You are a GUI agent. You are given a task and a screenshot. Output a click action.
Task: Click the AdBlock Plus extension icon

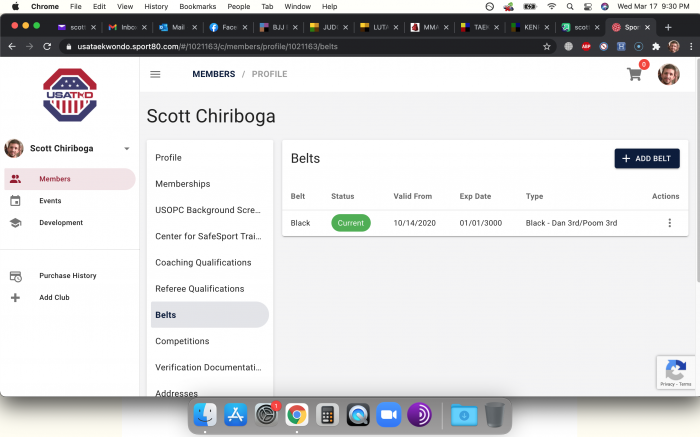pyautogui.click(x=586, y=46)
